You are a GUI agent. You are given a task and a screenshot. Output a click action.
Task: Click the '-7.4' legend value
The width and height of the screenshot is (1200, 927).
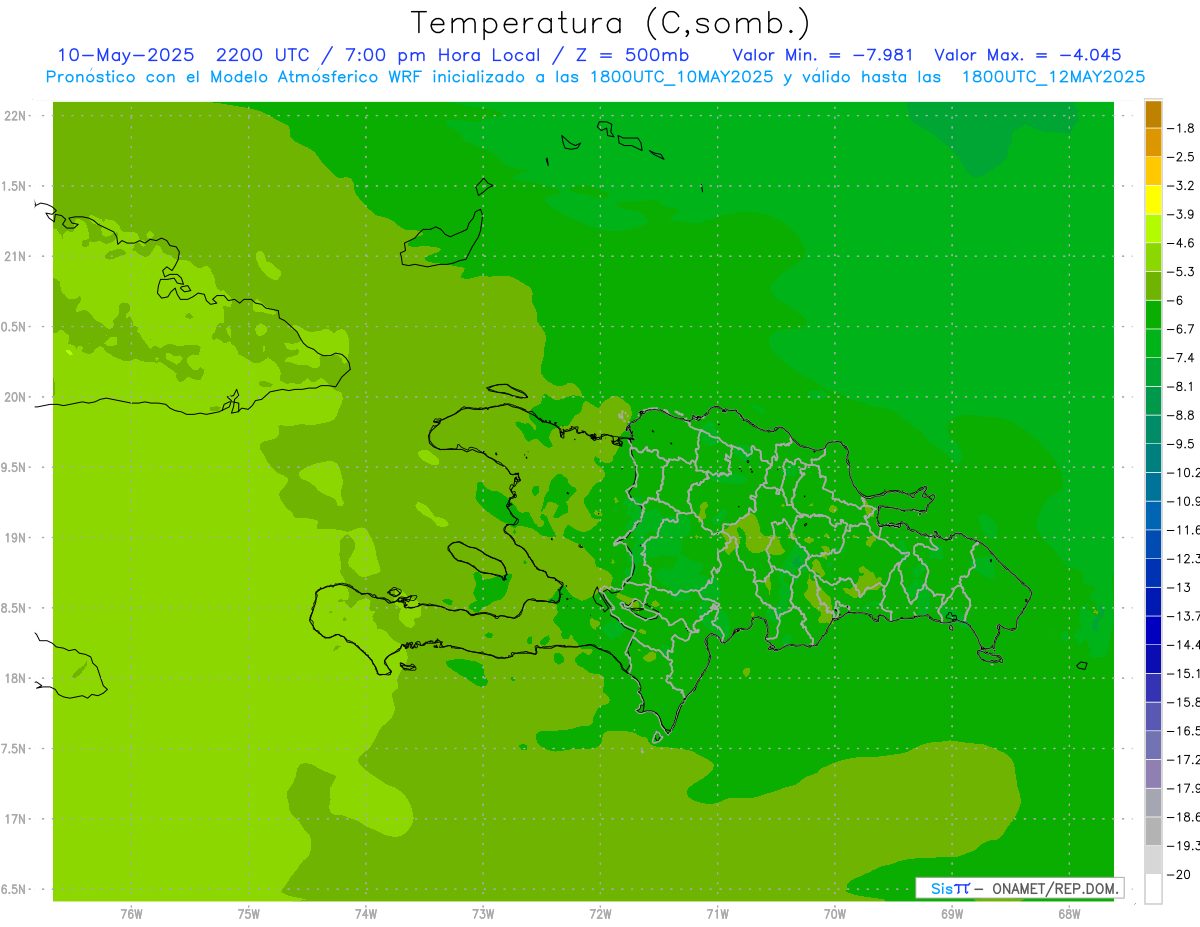(x=1183, y=357)
